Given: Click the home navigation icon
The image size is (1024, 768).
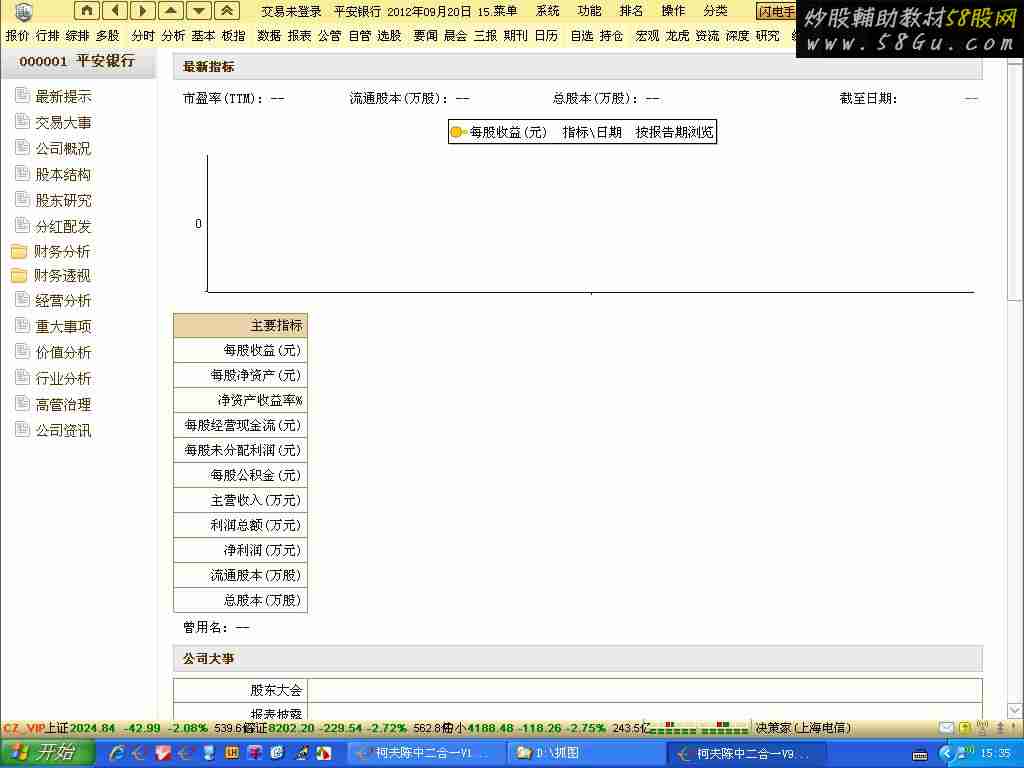Looking at the screenshot, I should pyautogui.click(x=87, y=10).
